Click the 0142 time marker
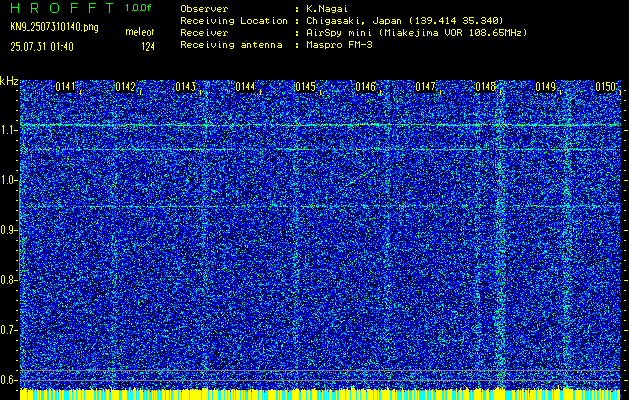Screen dimensions: 629x400 tap(125, 87)
